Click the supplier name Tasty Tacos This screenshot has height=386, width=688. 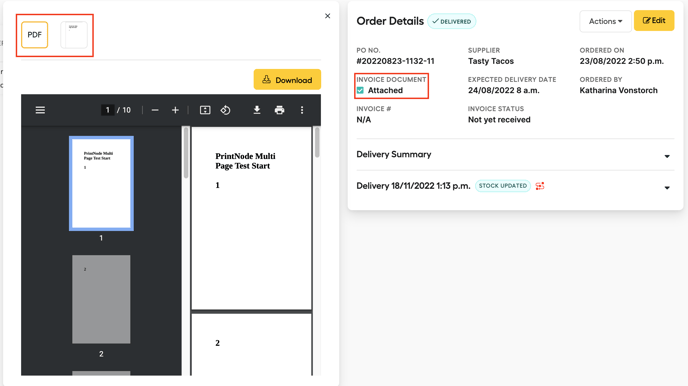[x=491, y=61]
